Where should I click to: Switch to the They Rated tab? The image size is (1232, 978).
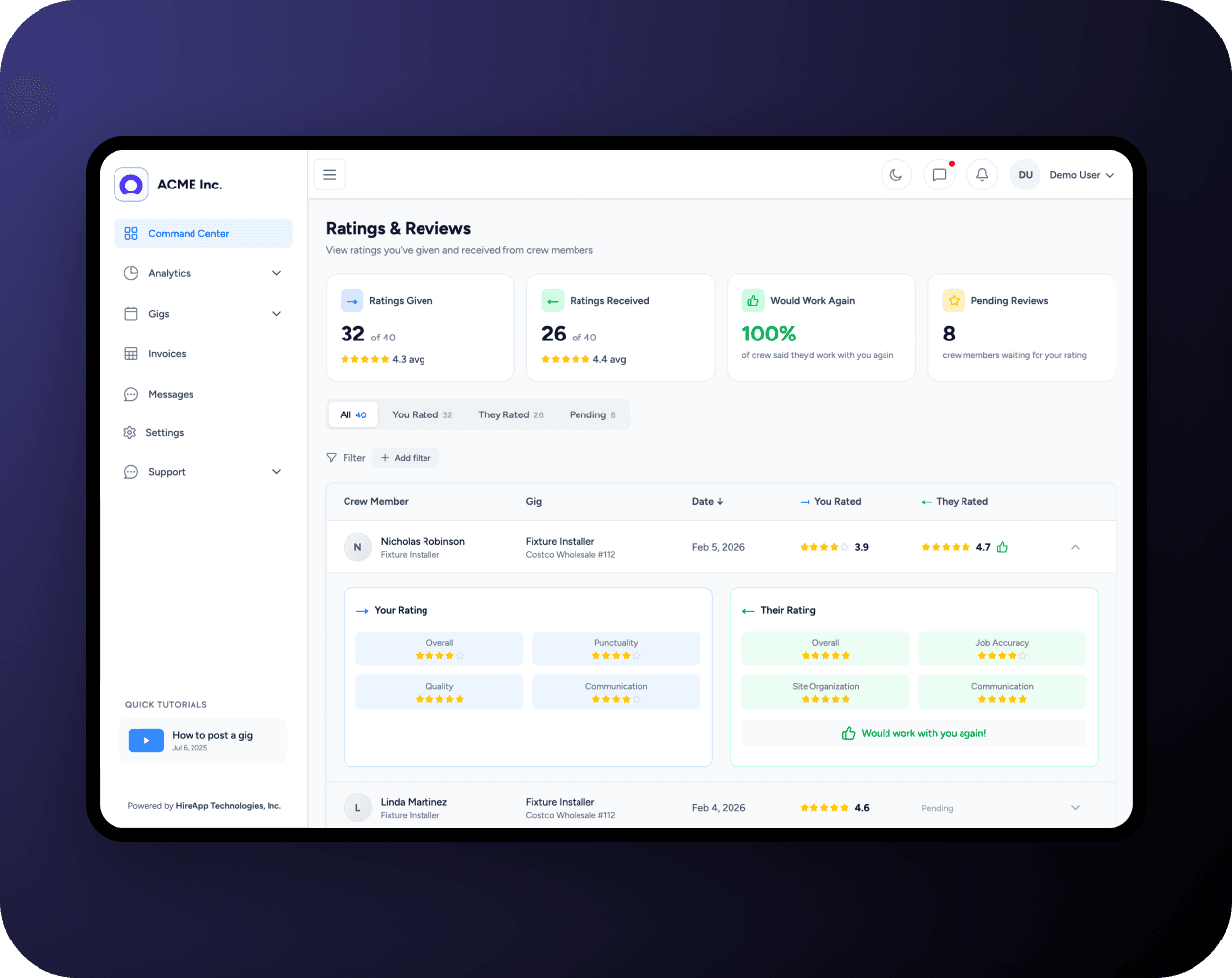(x=509, y=414)
